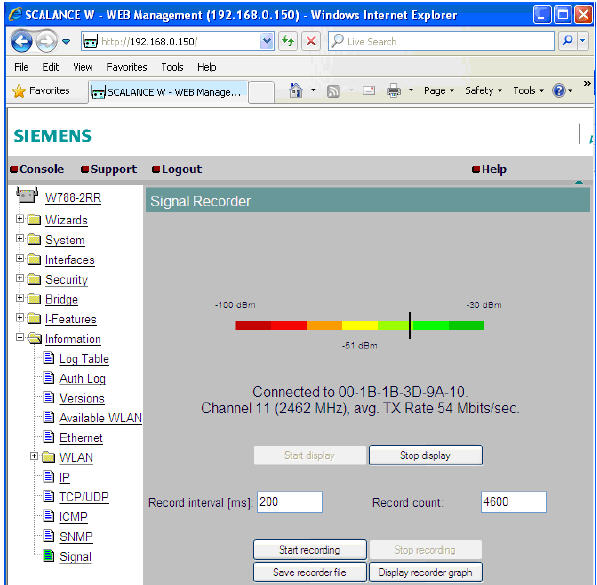Open the Home button dropdown arrow
597x585 pixels.
(313, 91)
